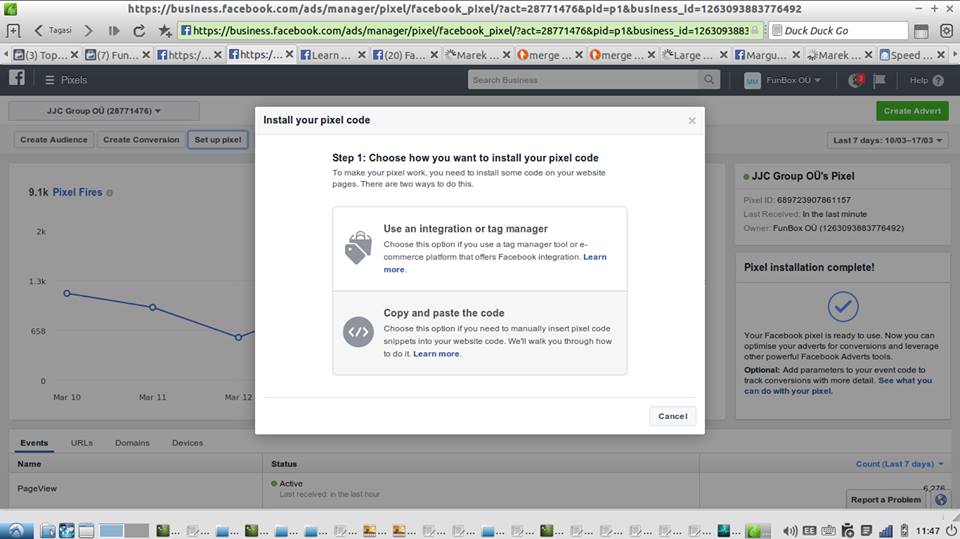Click the Set up pixel button

coord(218,140)
